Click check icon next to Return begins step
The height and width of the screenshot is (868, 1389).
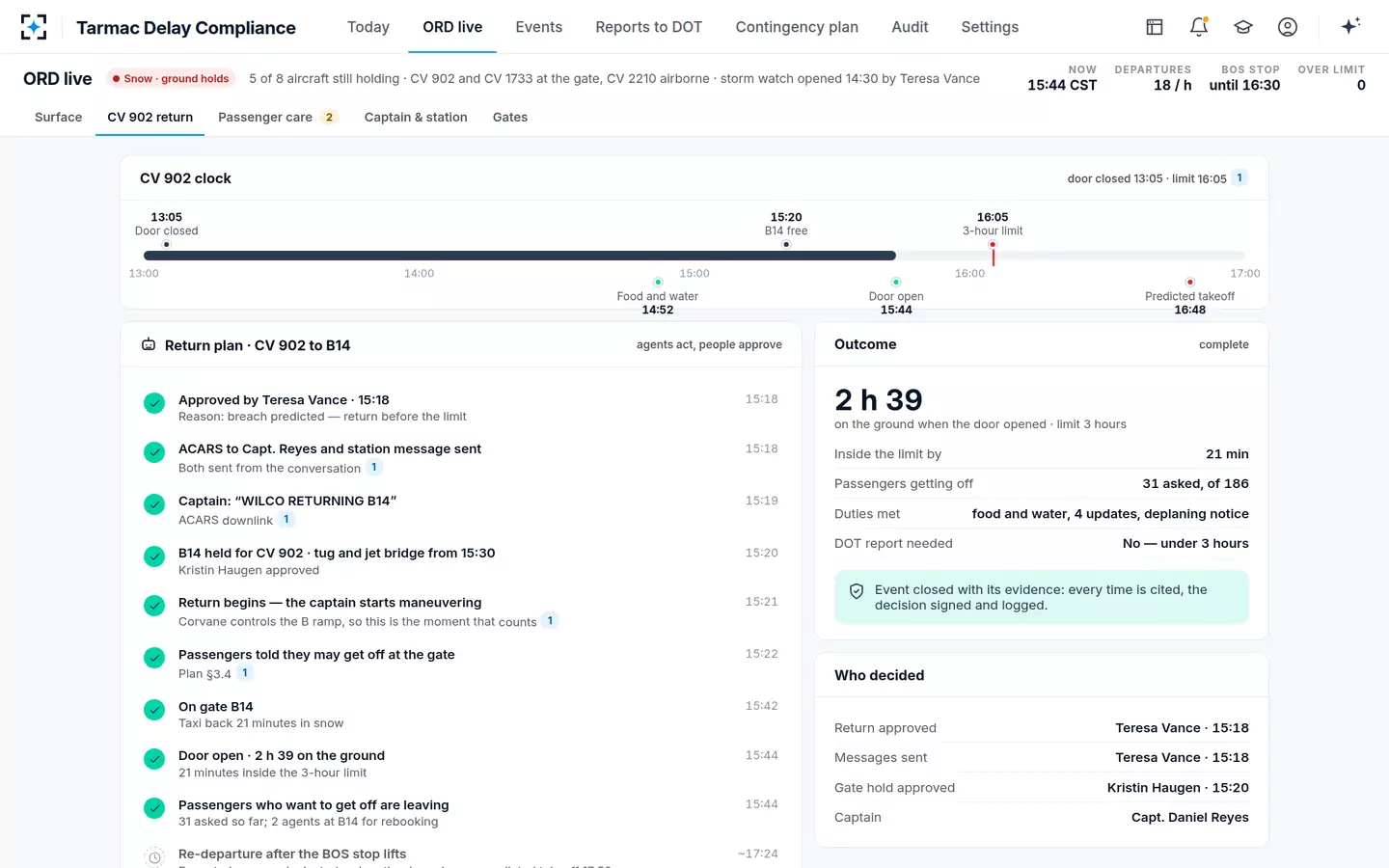pyautogui.click(x=154, y=606)
